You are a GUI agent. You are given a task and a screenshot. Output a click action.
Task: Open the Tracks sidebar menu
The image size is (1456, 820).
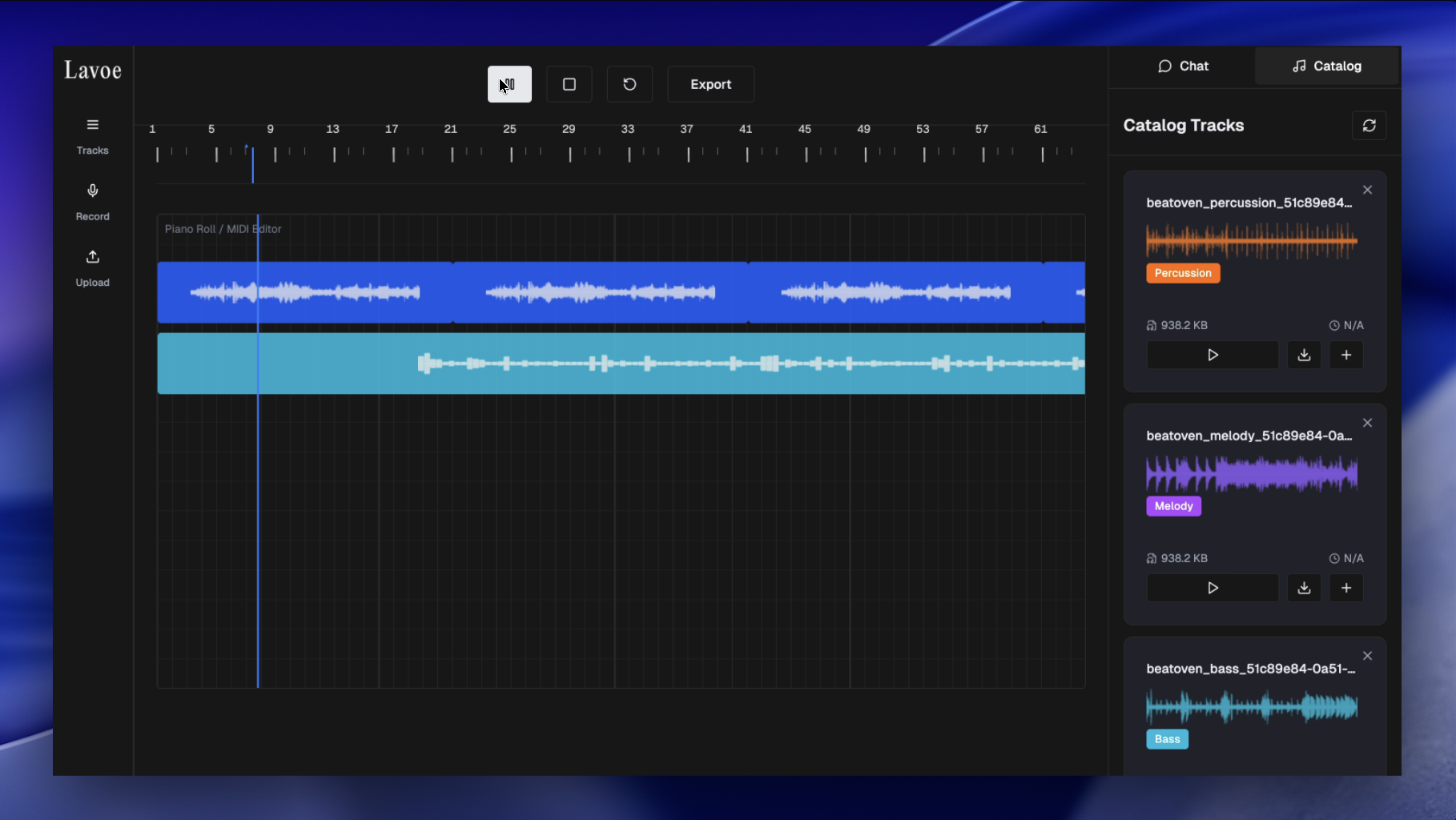click(x=93, y=136)
